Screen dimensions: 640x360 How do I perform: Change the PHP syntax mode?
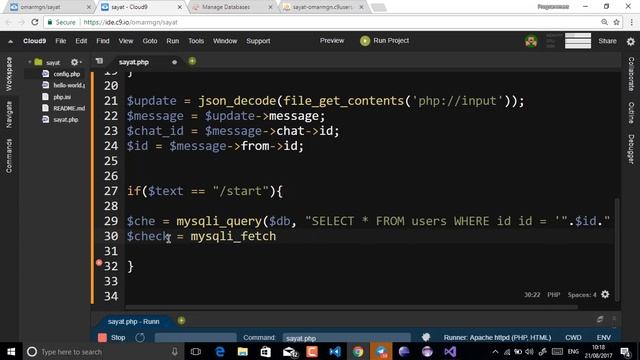point(553,295)
